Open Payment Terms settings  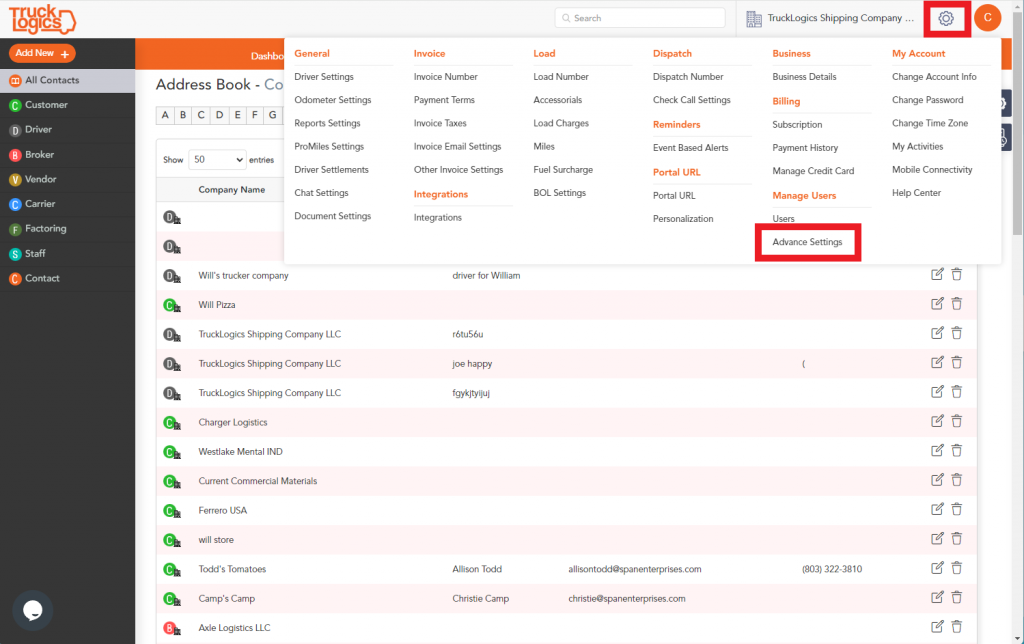click(x=444, y=100)
